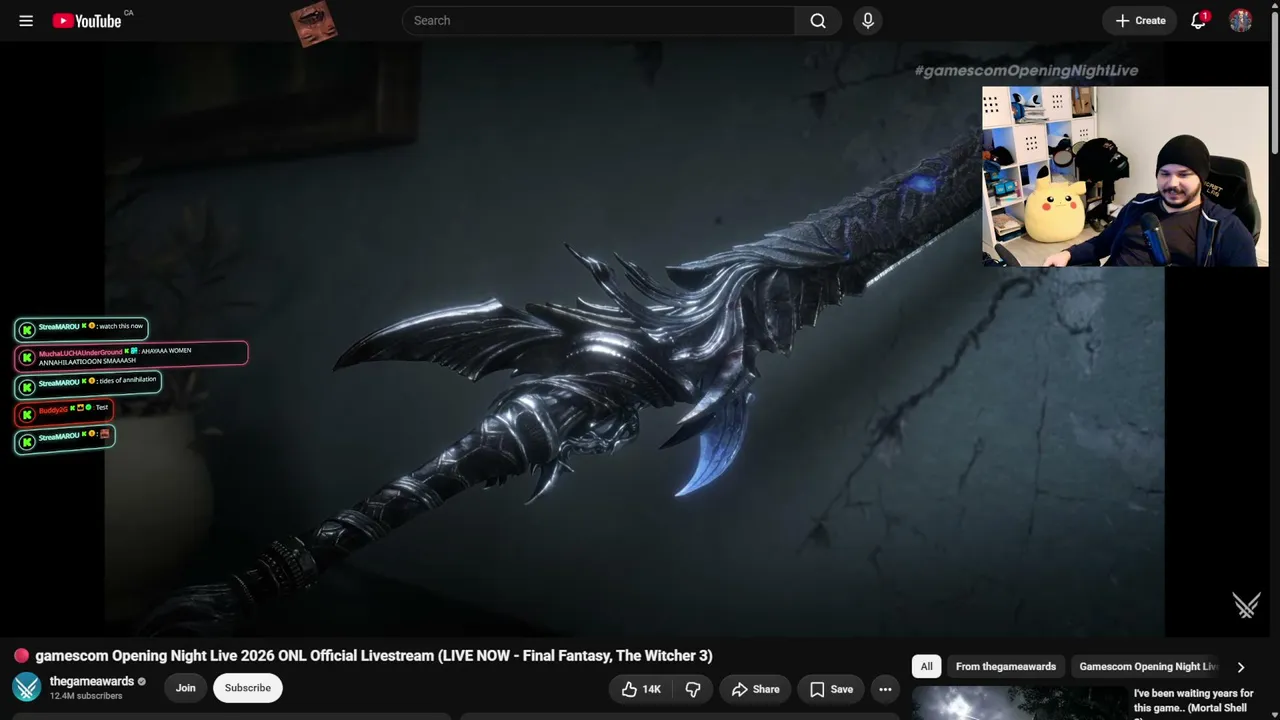Share this livestream

(x=755, y=689)
